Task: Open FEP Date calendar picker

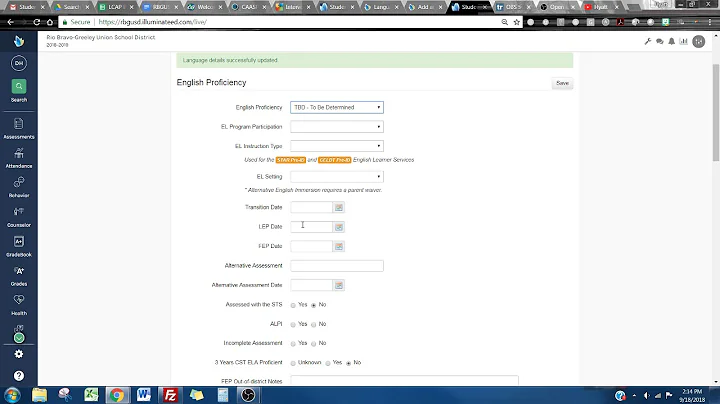Action: pyautogui.click(x=339, y=247)
